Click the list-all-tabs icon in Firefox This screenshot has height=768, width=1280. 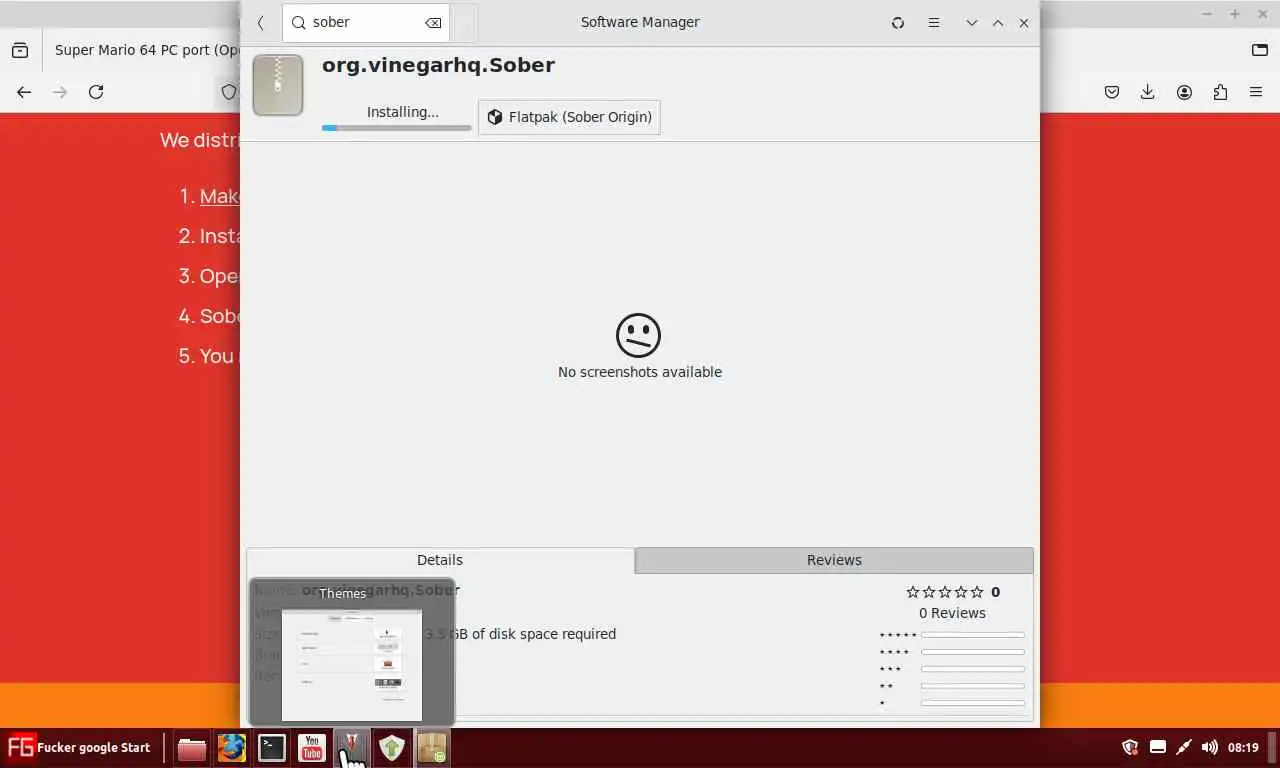point(1260,50)
